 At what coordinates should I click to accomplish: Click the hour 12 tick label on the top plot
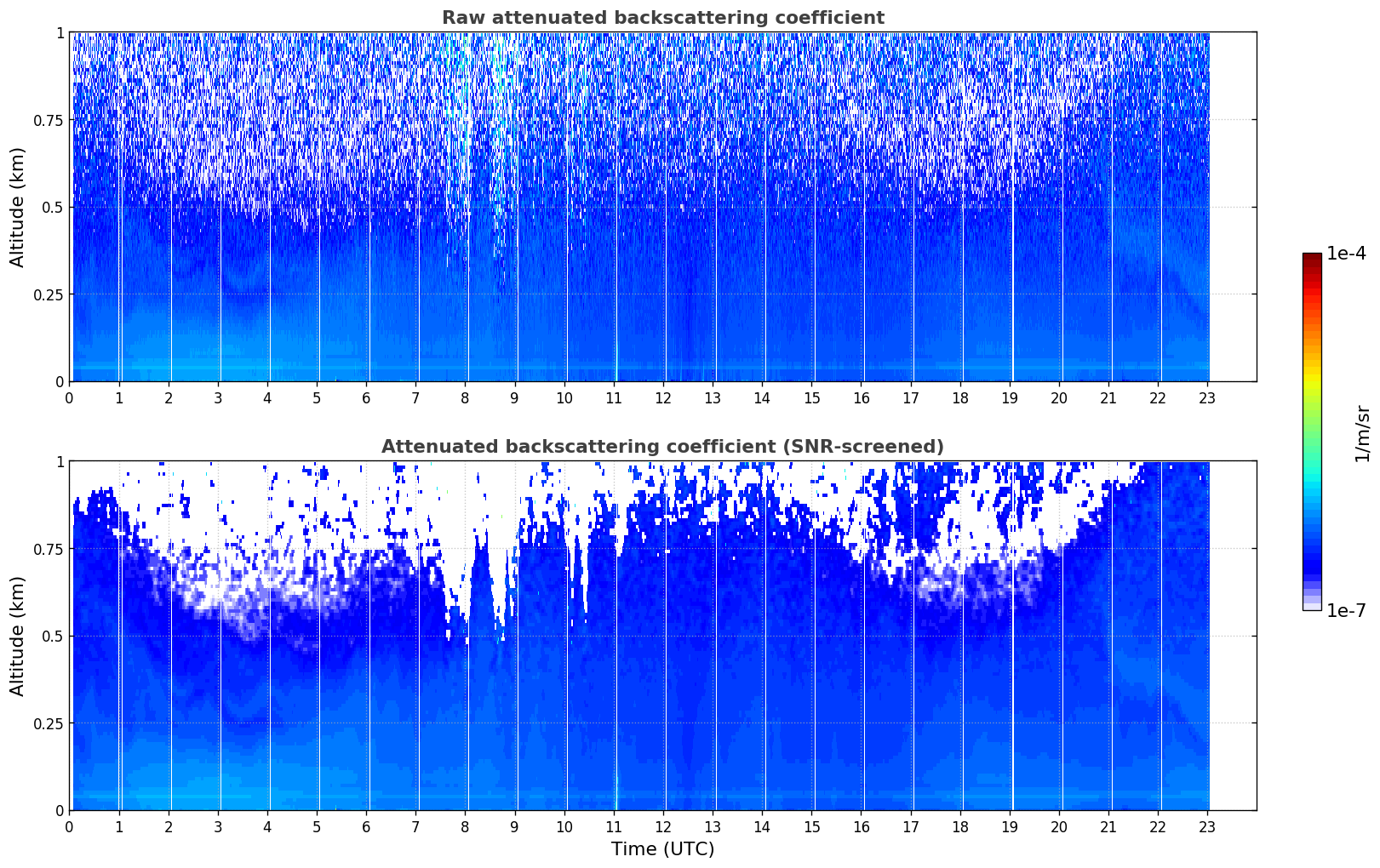(x=662, y=398)
